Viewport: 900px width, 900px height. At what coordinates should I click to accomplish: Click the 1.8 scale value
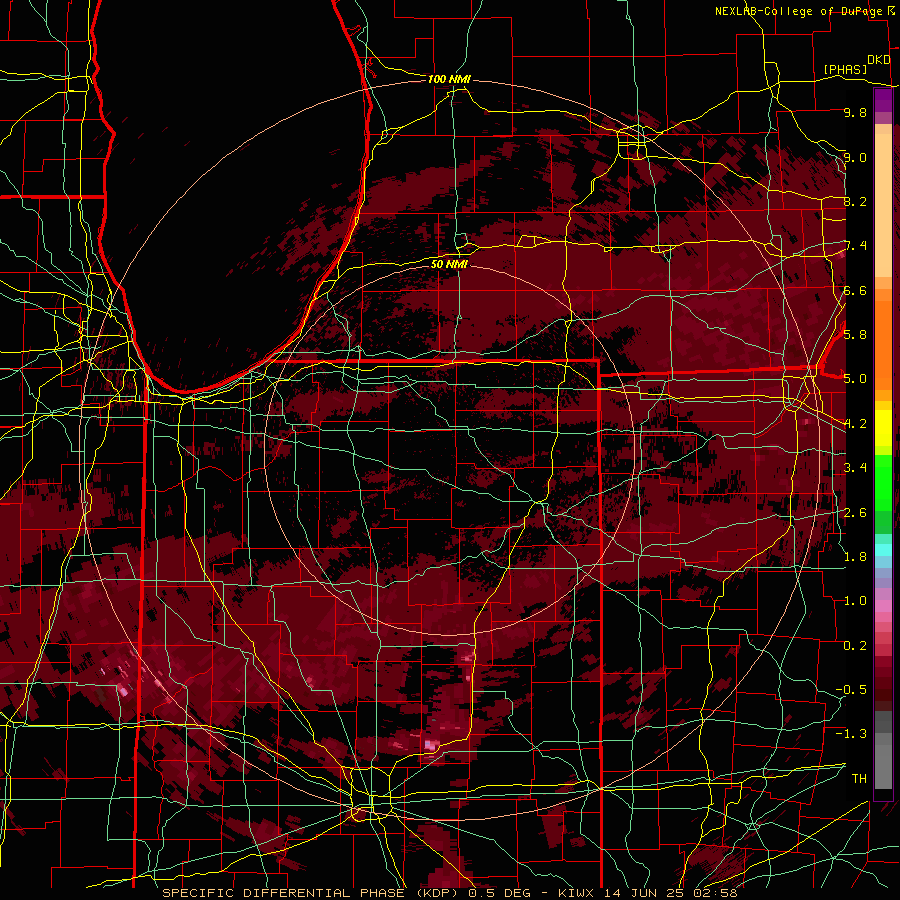click(855, 557)
